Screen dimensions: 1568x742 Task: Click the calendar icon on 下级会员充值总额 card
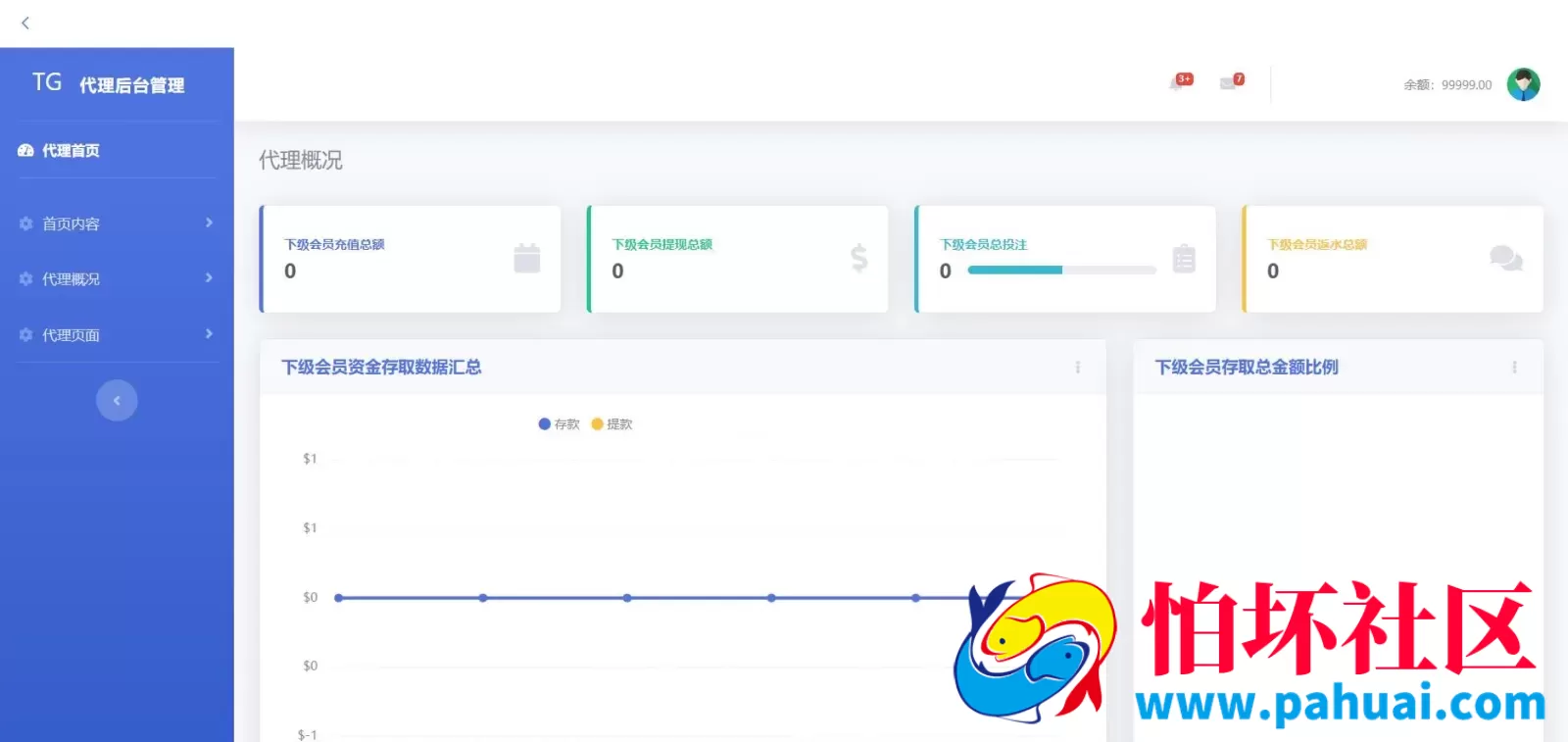[527, 258]
